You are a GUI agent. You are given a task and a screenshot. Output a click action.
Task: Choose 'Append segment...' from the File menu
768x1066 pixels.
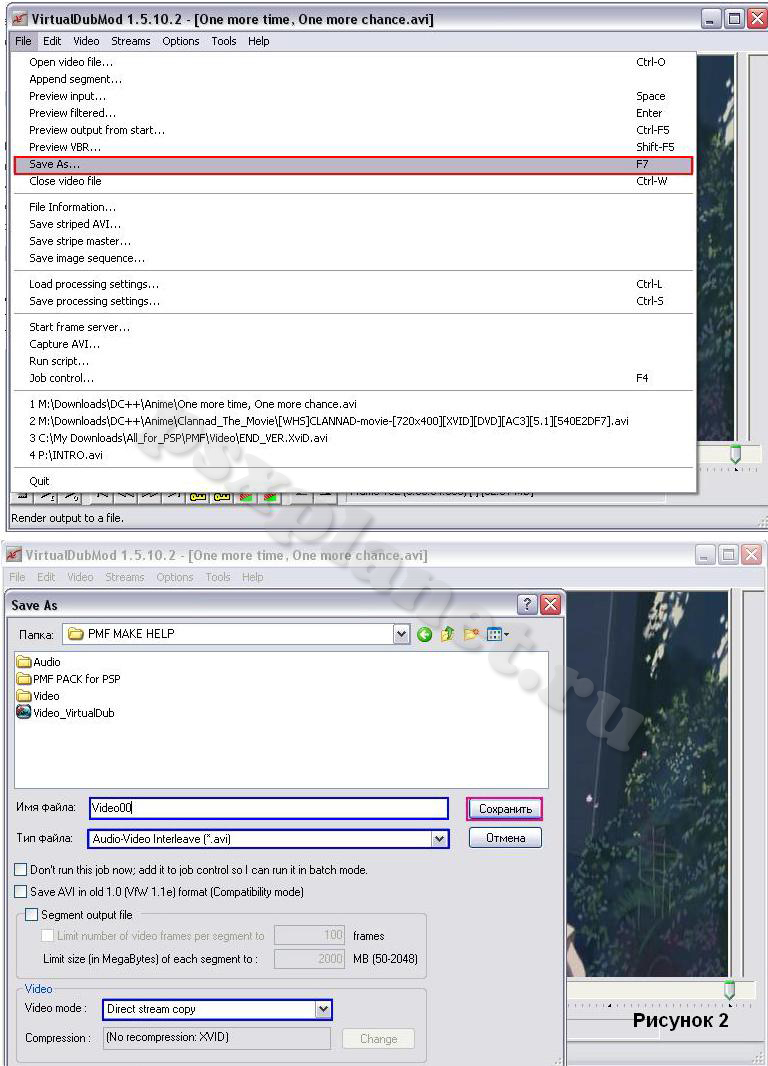[x=353, y=79]
